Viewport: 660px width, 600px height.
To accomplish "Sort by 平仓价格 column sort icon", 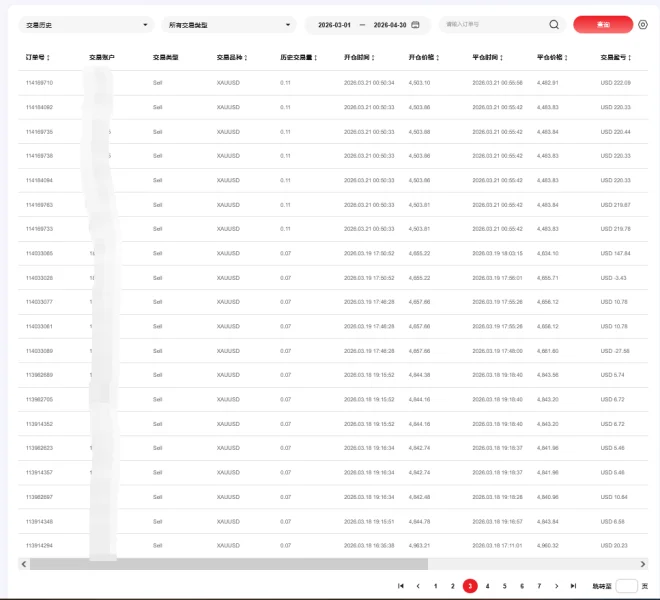I will point(566,58).
